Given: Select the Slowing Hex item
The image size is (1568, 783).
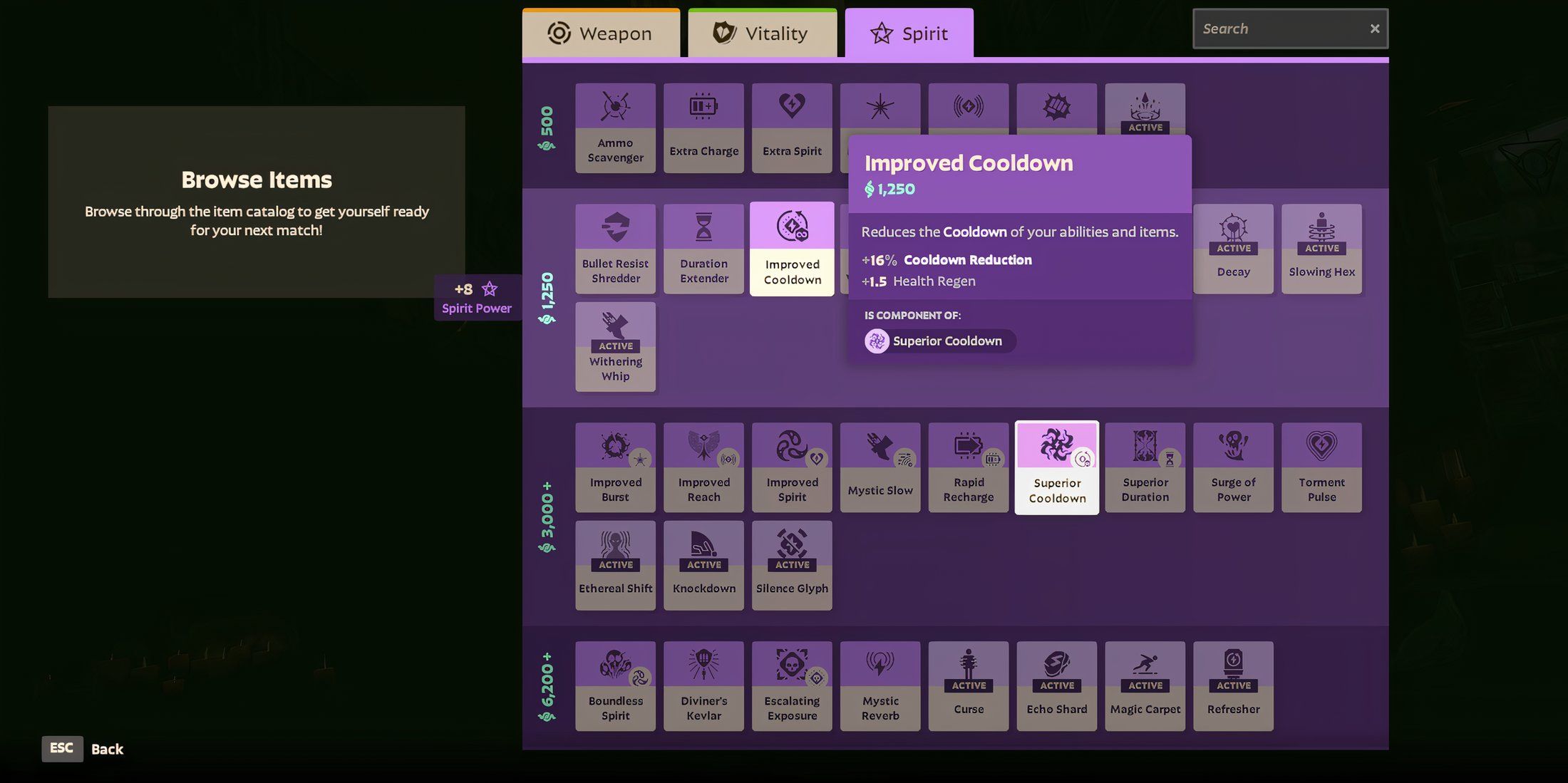Looking at the screenshot, I should [1321, 249].
